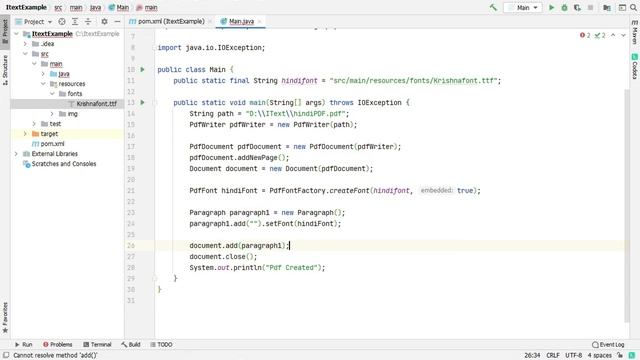Select opened file via the target icon
Screen dimensions: 640x360
(x=62, y=22)
